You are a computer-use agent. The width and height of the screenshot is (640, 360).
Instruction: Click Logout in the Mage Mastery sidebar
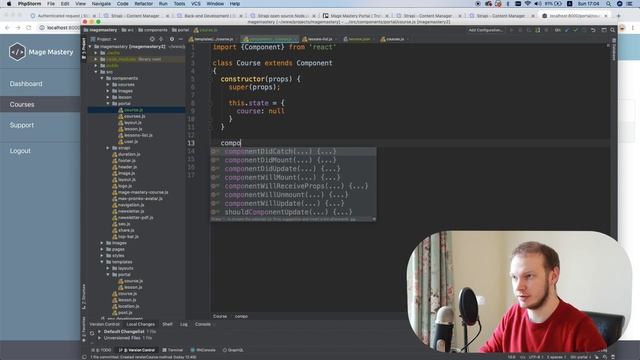(20, 151)
